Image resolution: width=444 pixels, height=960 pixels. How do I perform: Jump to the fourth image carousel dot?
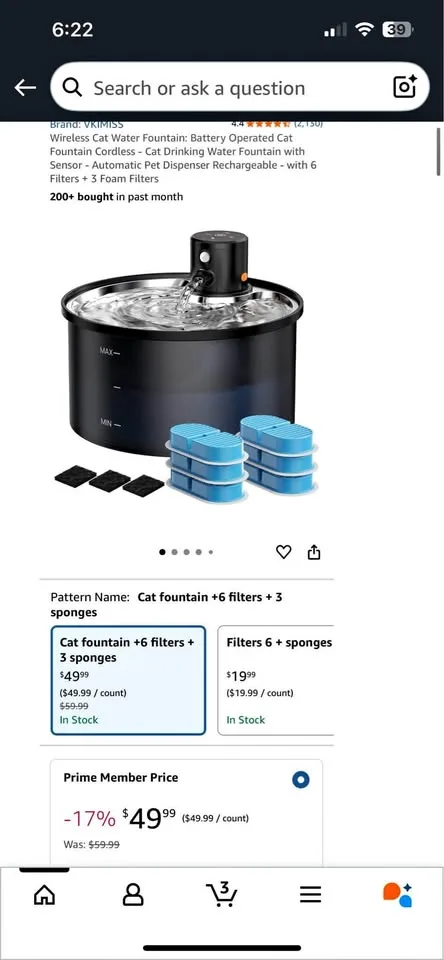pyautogui.click(x=198, y=552)
